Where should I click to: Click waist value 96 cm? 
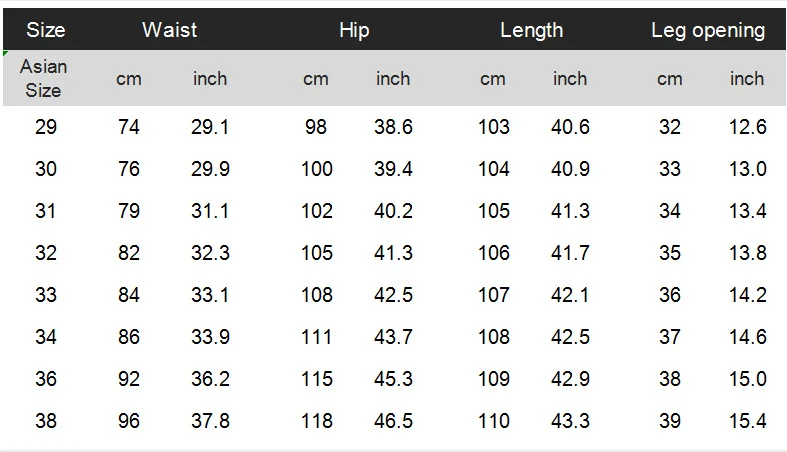click(129, 421)
